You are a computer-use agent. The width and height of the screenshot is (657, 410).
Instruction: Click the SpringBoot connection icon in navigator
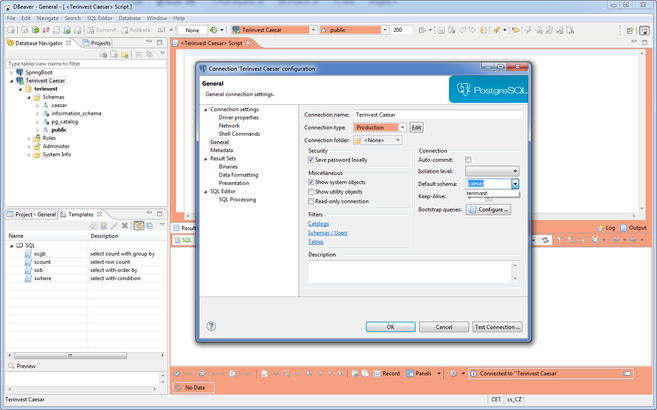(x=19, y=73)
